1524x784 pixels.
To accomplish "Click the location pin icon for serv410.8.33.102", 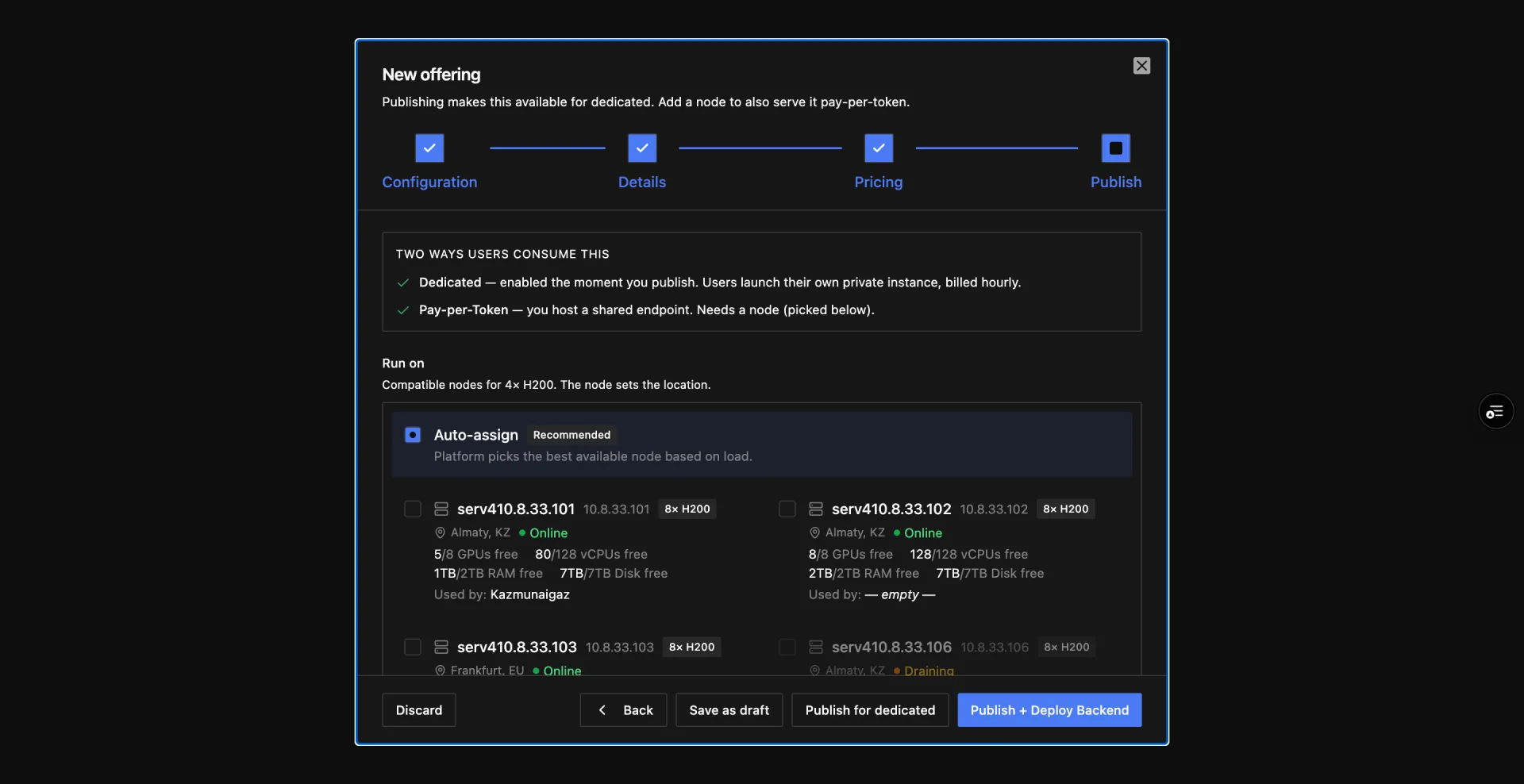I will [x=814, y=532].
